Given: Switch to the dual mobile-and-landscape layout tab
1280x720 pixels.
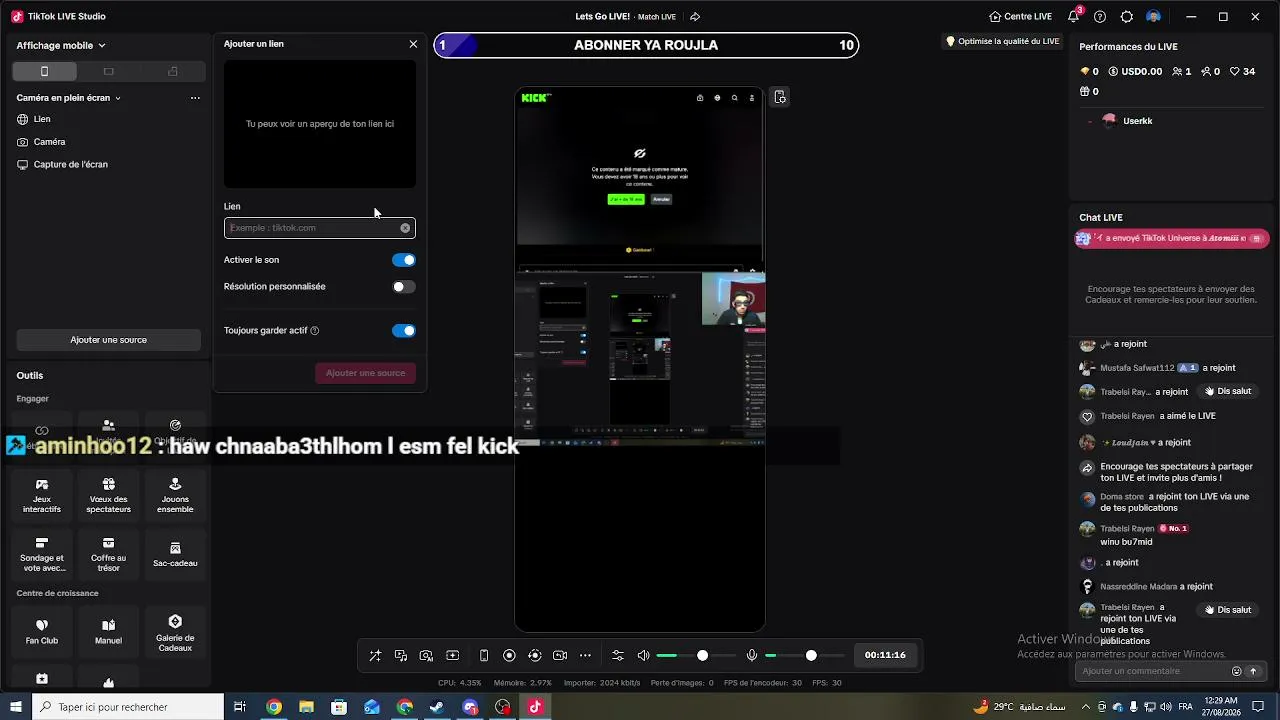Looking at the screenshot, I should (173, 71).
